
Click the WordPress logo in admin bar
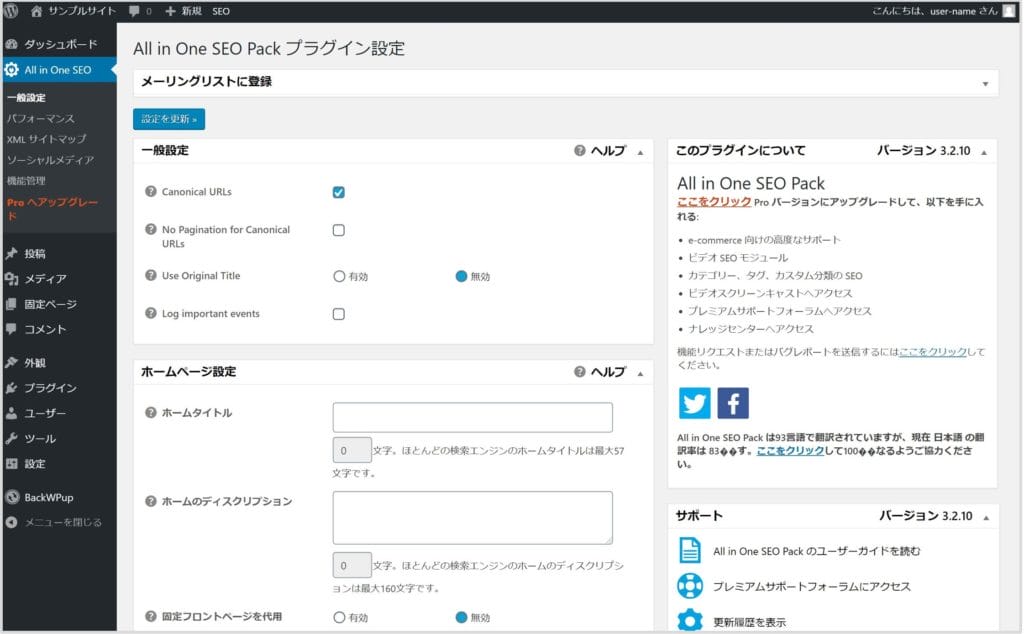pyautogui.click(x=11, y=11)
